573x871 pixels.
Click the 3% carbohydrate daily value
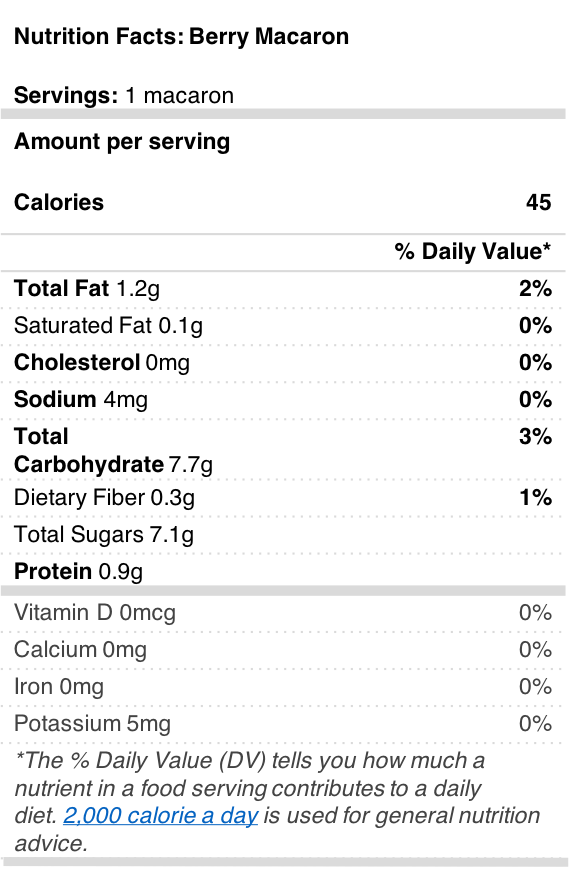coord(535,437)
